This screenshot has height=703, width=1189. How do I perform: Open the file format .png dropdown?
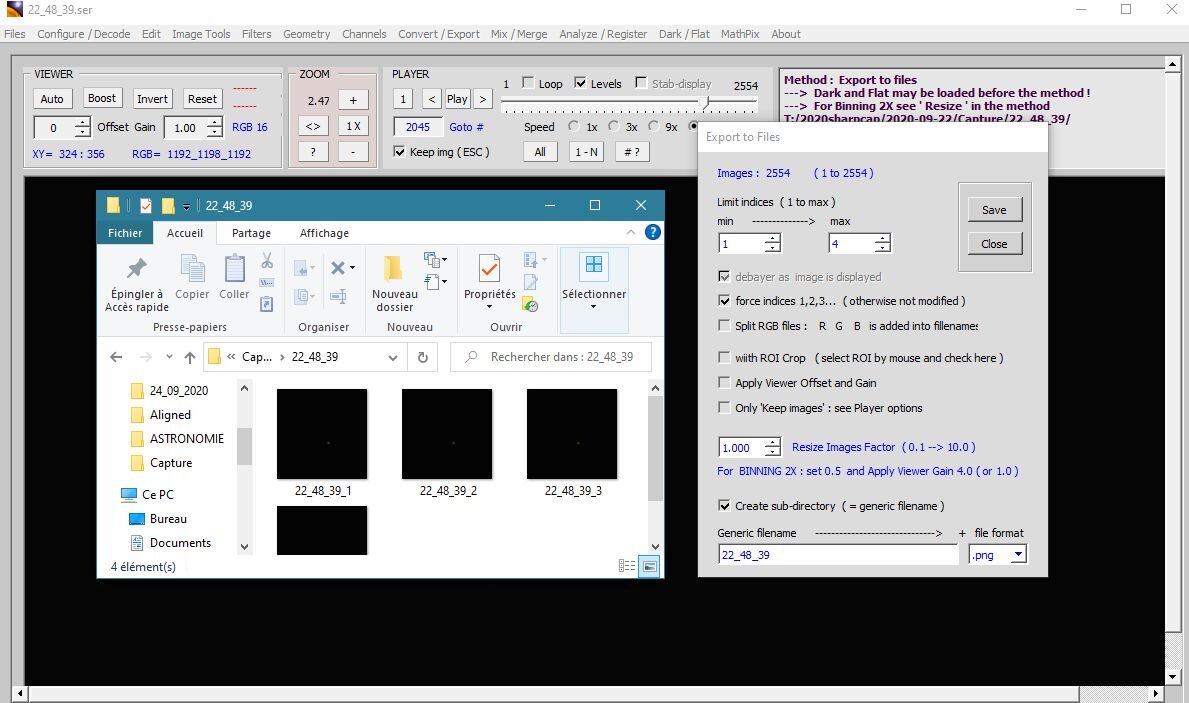pos(1018,555)
